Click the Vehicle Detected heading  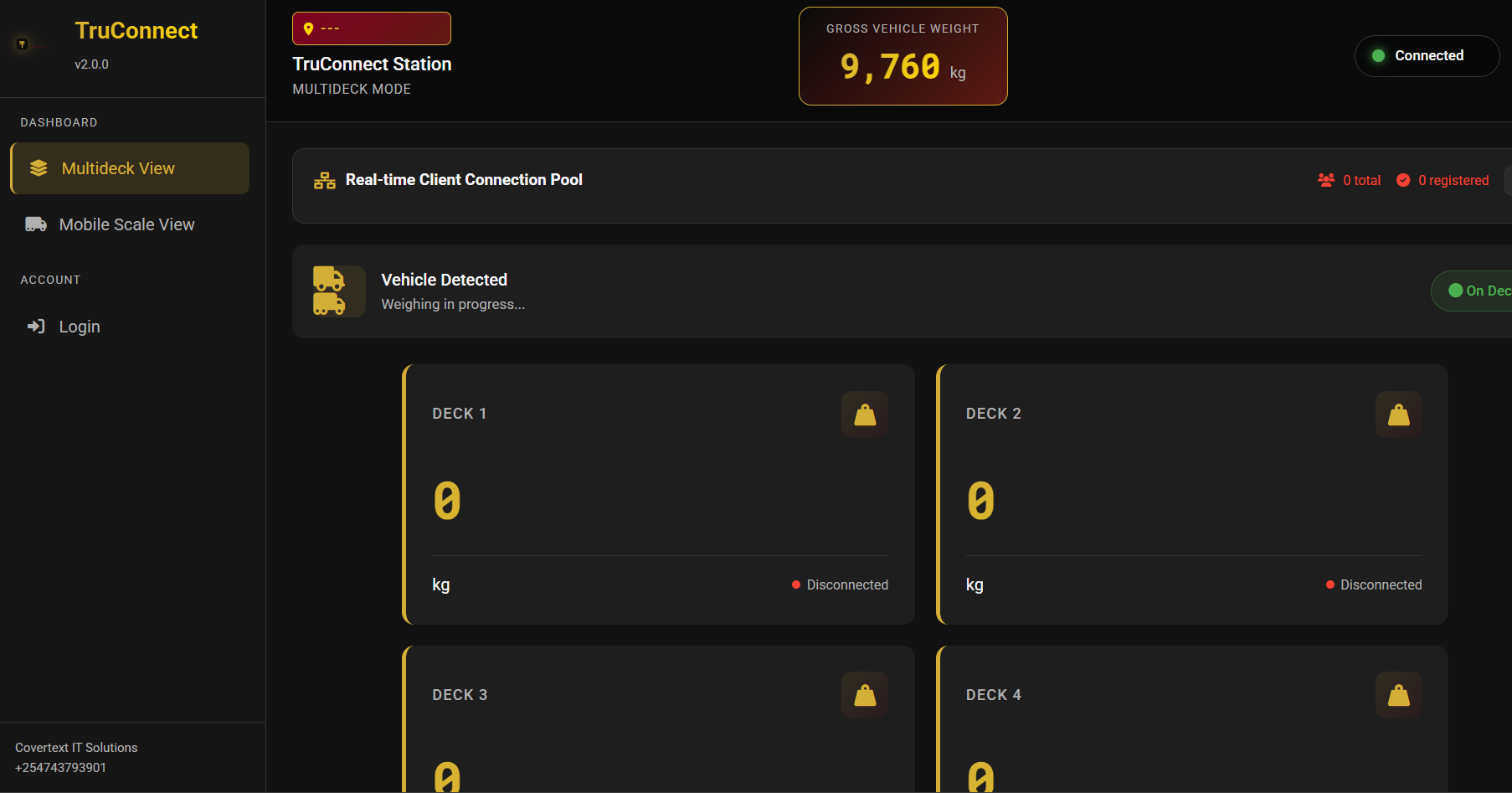tap(445, 280)
